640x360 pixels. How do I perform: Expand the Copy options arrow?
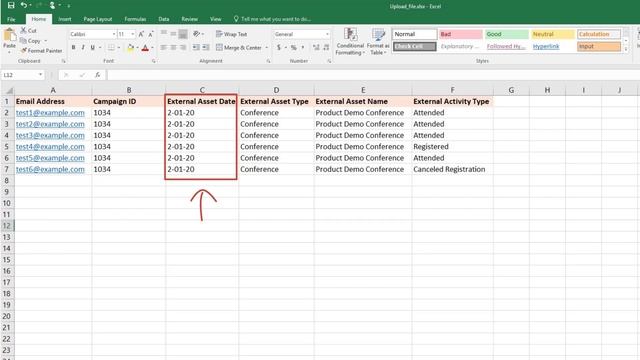tap(45, 41)
